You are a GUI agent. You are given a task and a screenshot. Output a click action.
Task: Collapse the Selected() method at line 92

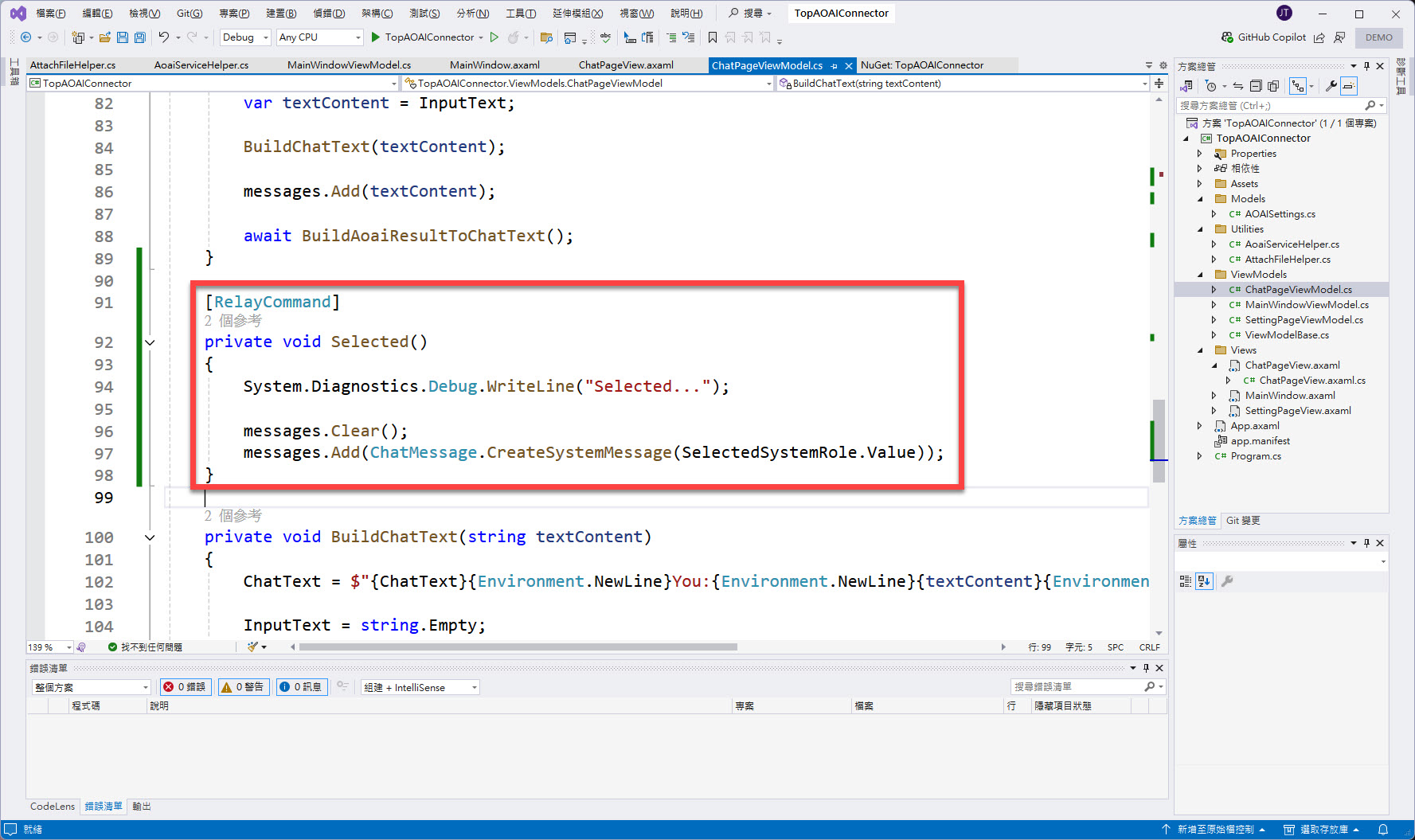pos(150,342)
